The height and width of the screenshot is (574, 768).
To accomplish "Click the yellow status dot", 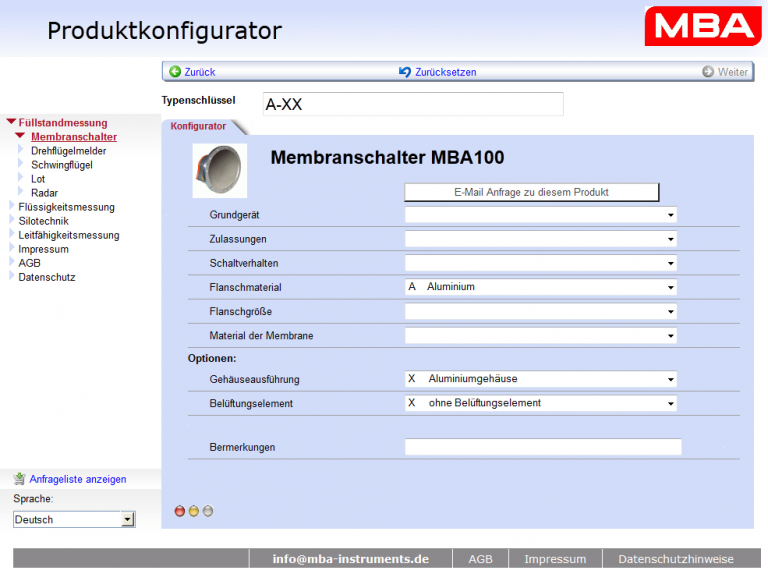I will [x=194, y=511].
